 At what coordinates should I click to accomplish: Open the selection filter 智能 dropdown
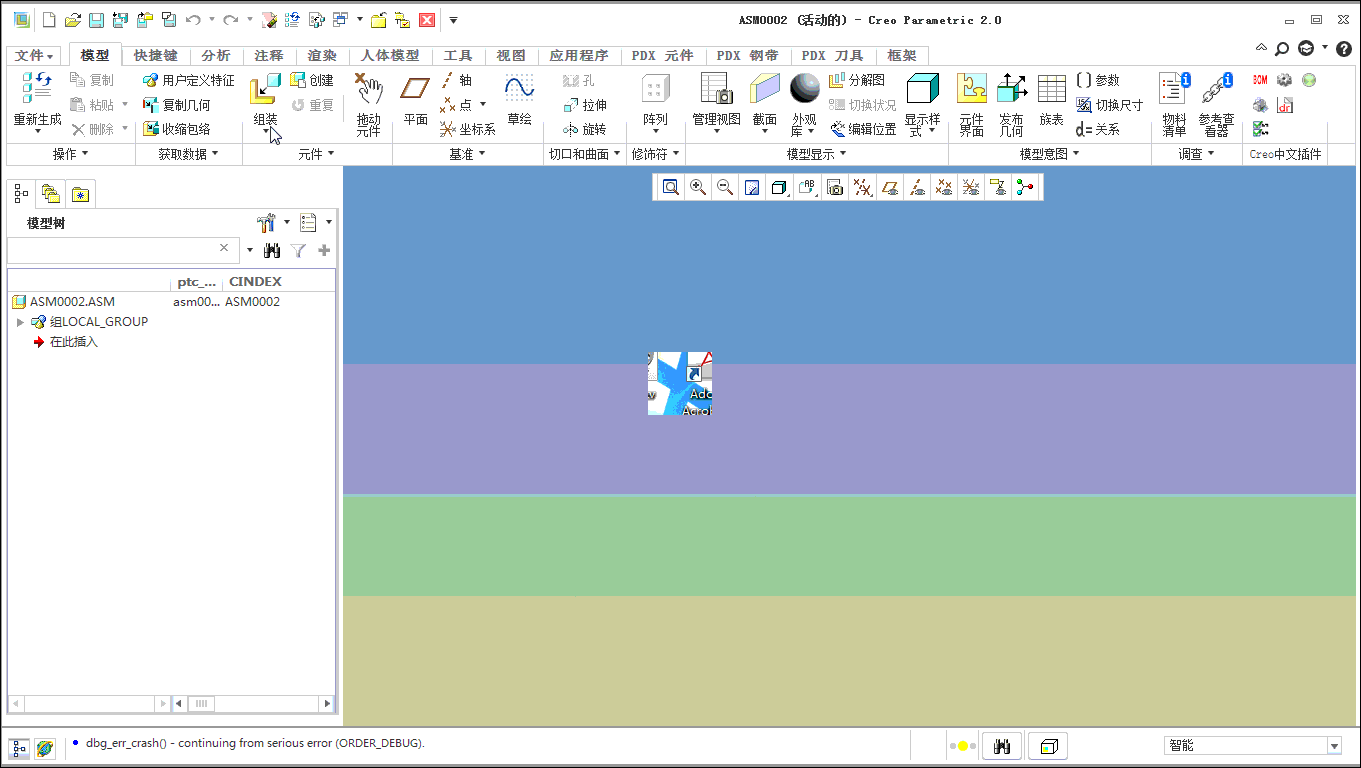(1334, 746)
